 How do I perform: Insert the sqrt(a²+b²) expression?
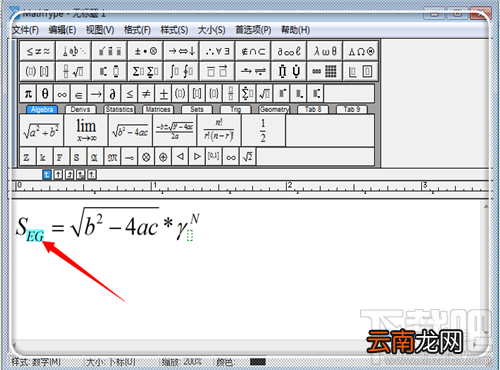click(42, 131)
